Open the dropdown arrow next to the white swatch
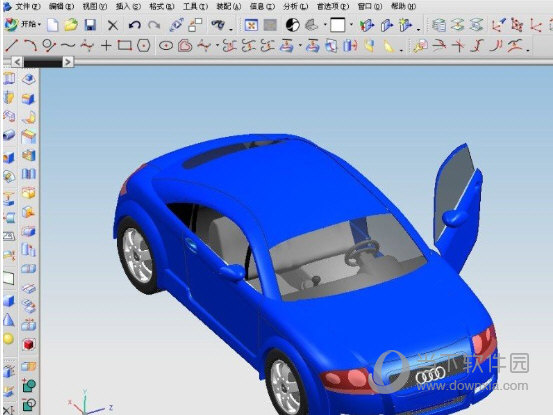The image size is (553, 415). pos(351,25)
